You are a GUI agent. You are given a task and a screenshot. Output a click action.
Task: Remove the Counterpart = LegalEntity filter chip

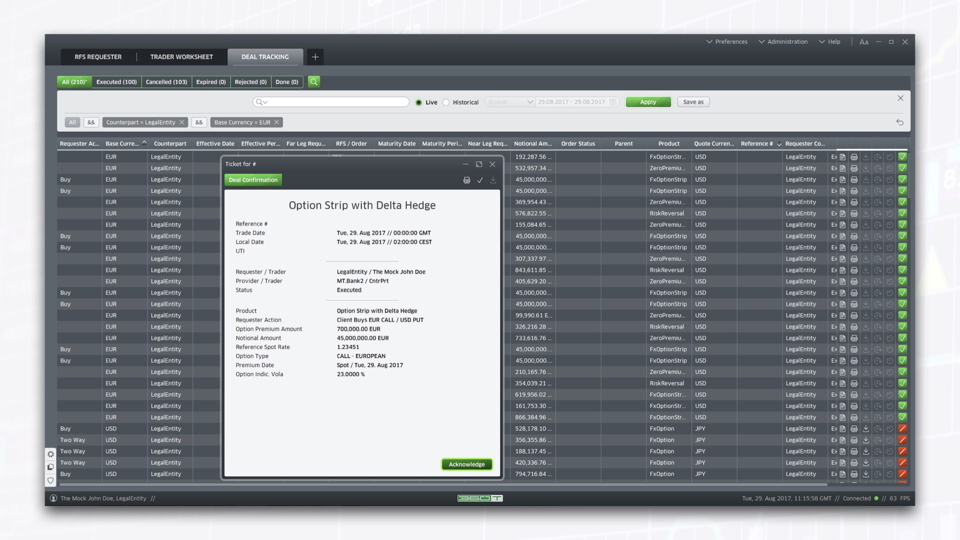[182, 122]
